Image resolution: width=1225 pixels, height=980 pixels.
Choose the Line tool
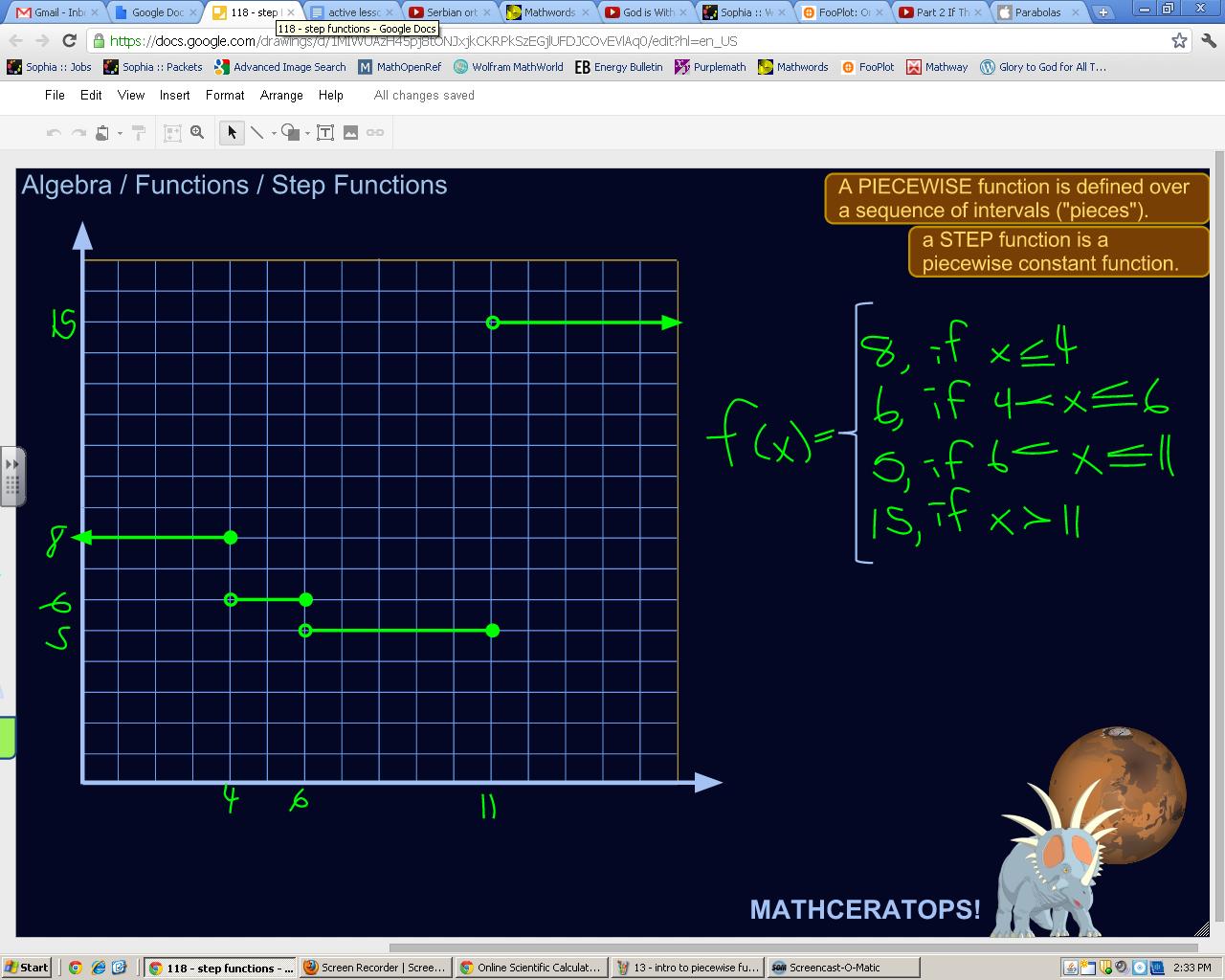click(x=256, y=133)
